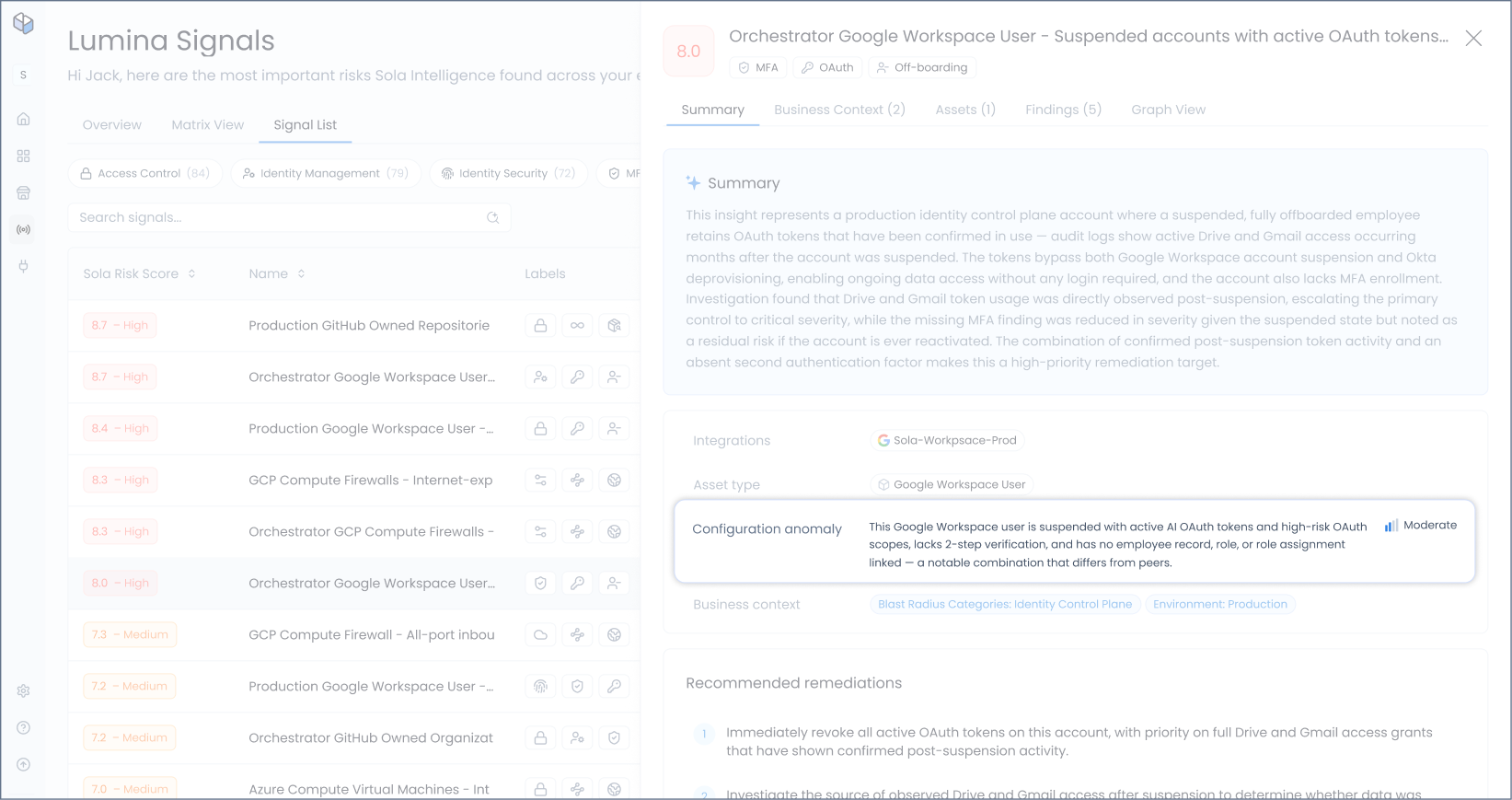Click the Configuration anomaly label
The image size is (1512, 800).
coord(767,528)
